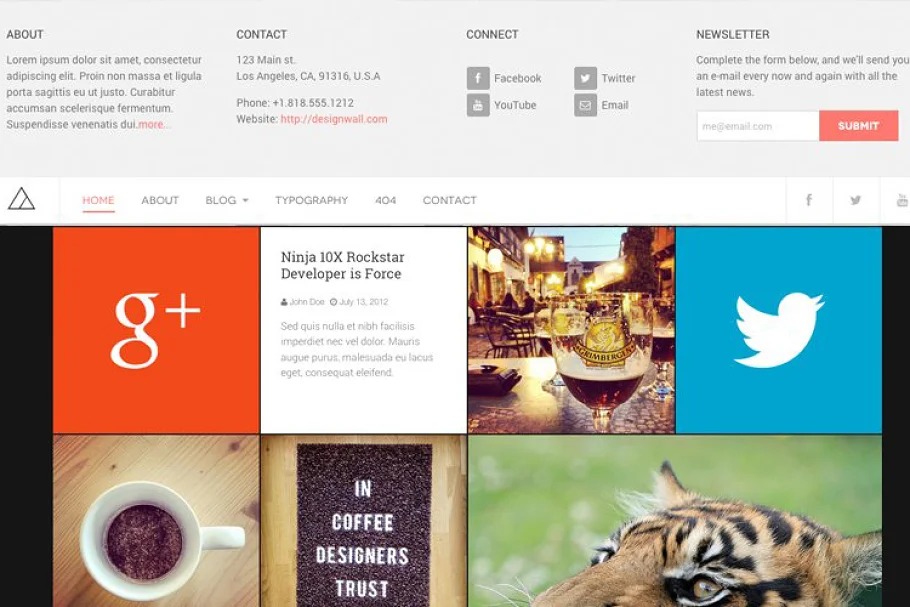This screenshot has width=910, height=607.
Task: Click the YouTube icon under Connect
Action: (x=478, y=105)
